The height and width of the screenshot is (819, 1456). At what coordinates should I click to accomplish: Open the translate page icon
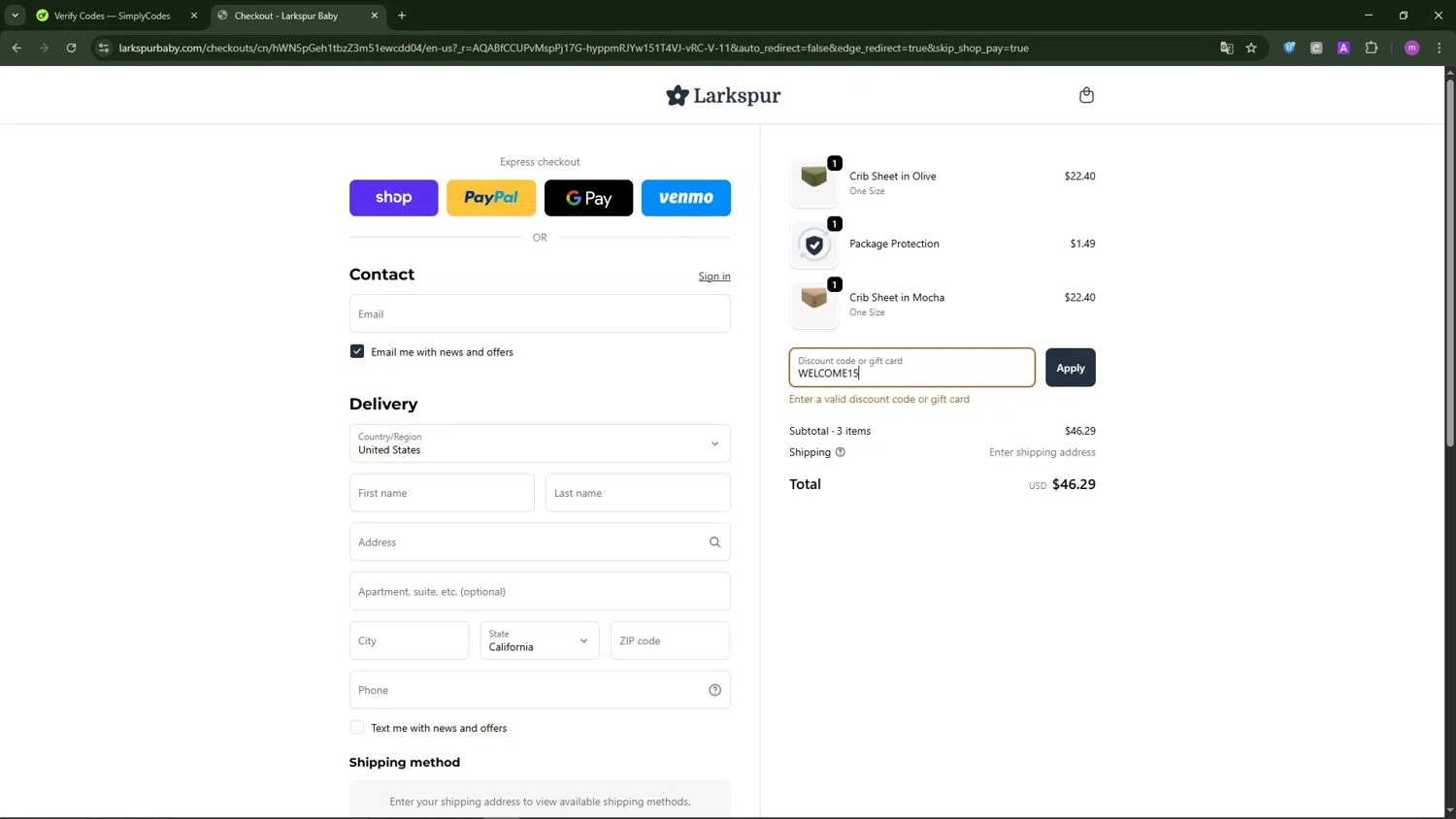[x=1226, y=48]
